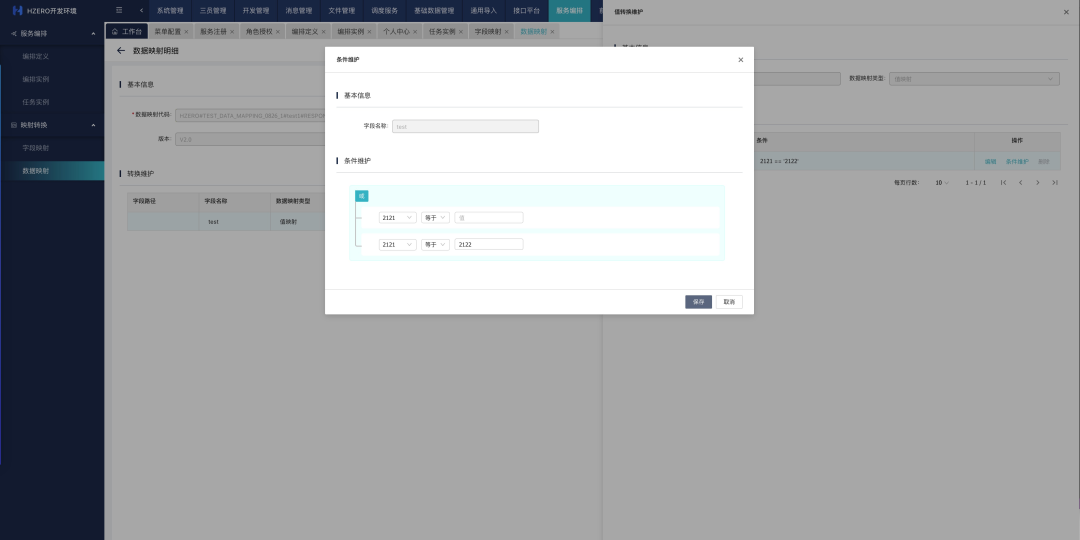Open the 开发管理 top menu

coord(256,10)
